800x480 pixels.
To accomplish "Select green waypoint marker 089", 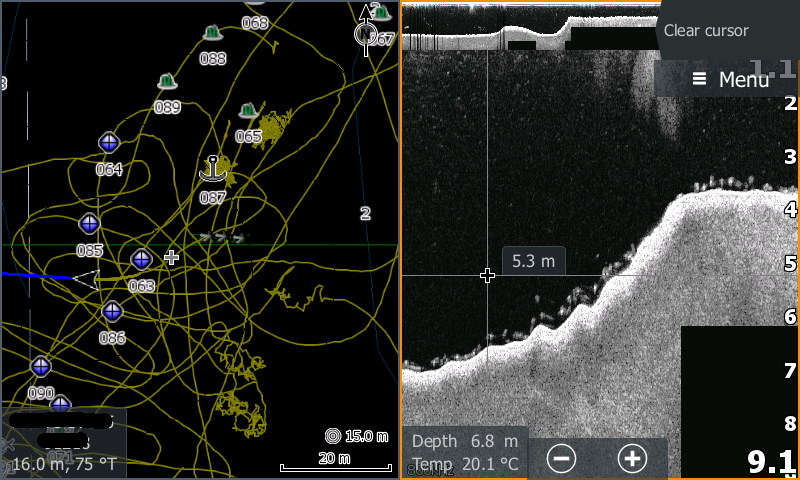I will tap(167, 82).
